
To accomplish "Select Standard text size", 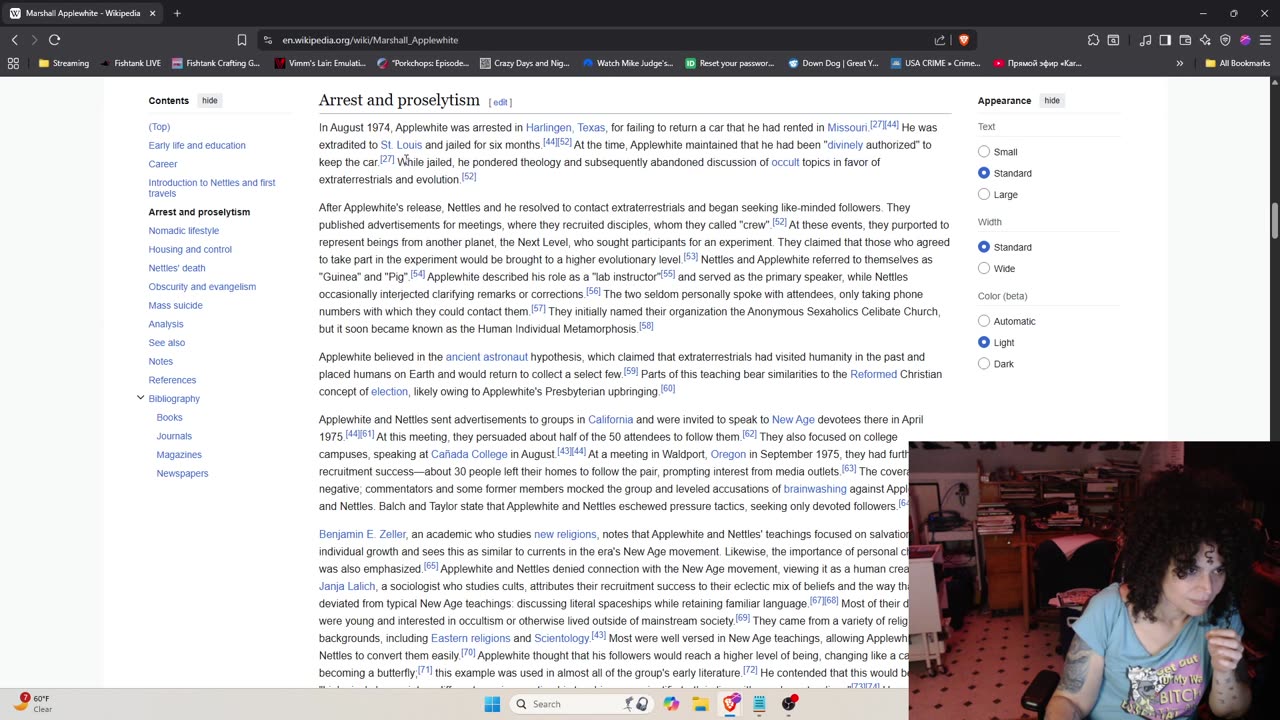I will (x=984, y=173).
